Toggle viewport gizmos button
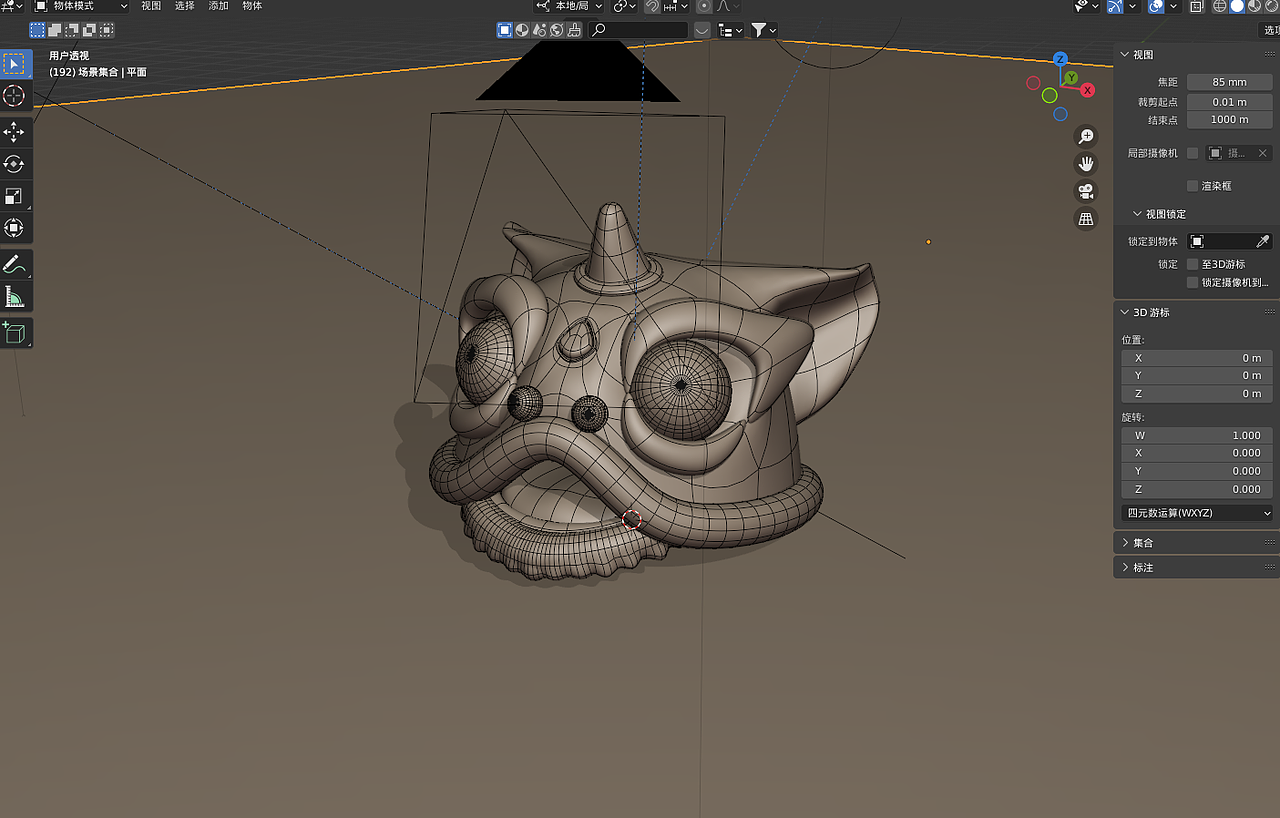Viewport: 1280px width, 818px height. [x=1115, y=6]
